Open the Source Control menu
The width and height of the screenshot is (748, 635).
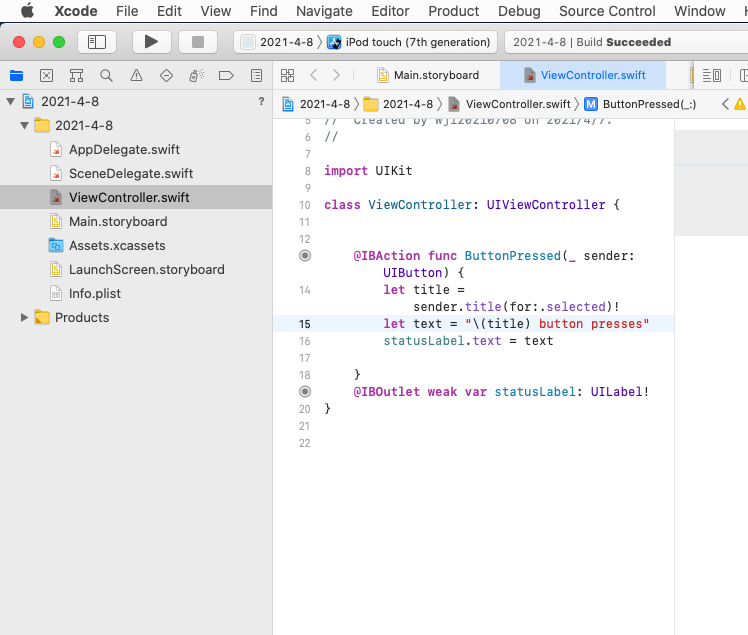[x=607, y=11]
